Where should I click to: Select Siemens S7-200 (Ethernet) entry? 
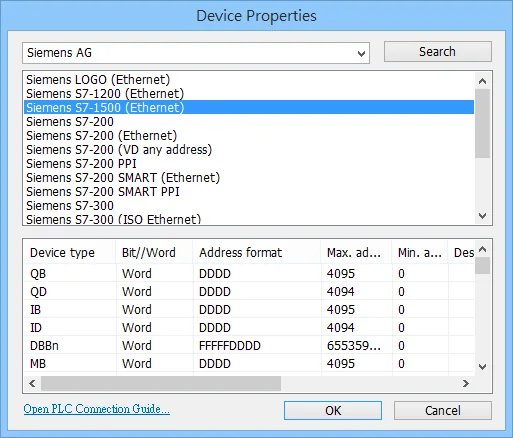(249, 136)
